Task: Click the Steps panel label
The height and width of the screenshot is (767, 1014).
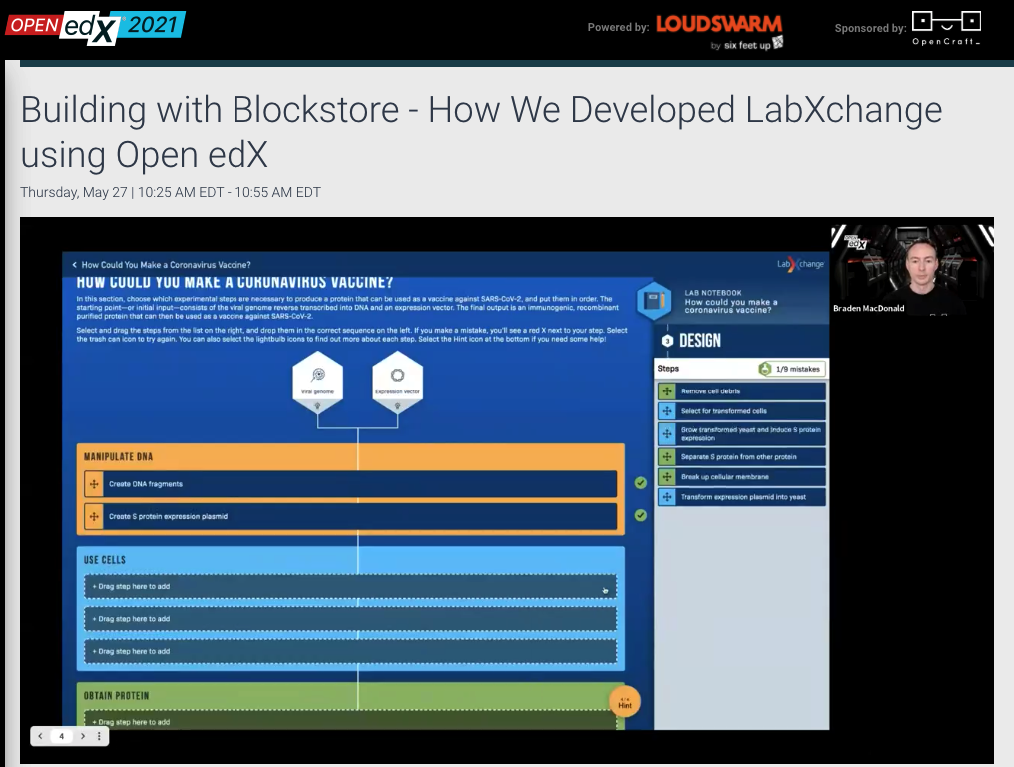Action: (668, 369)
